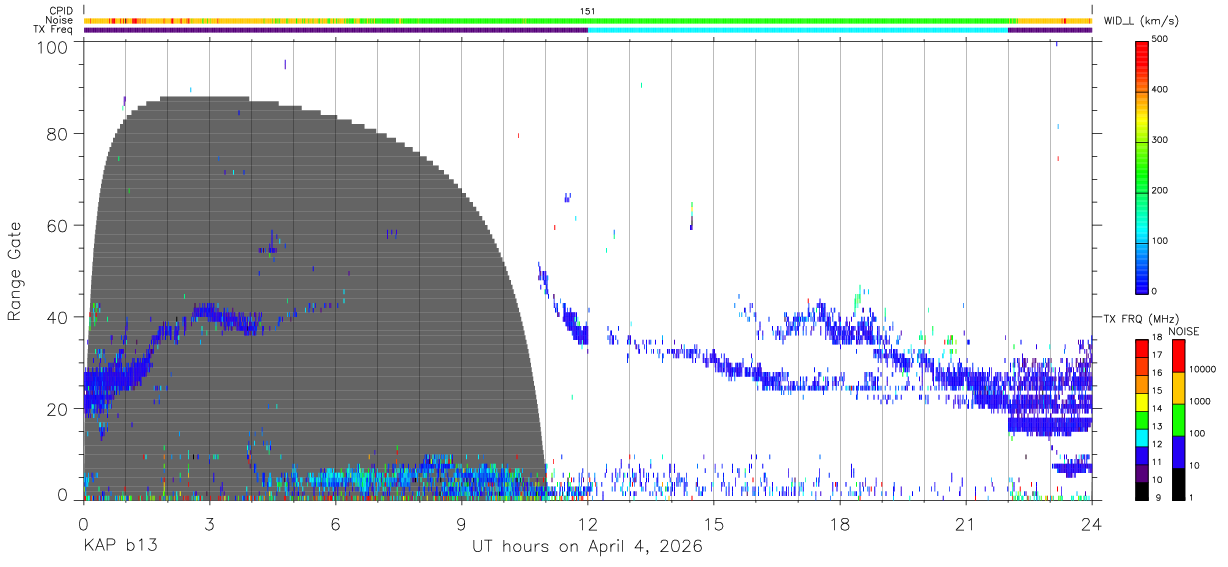The height and width of the screenshot is (567, 1228).
Task: Click the 200 tick on width colorbar
Action: pos(1161,190)
